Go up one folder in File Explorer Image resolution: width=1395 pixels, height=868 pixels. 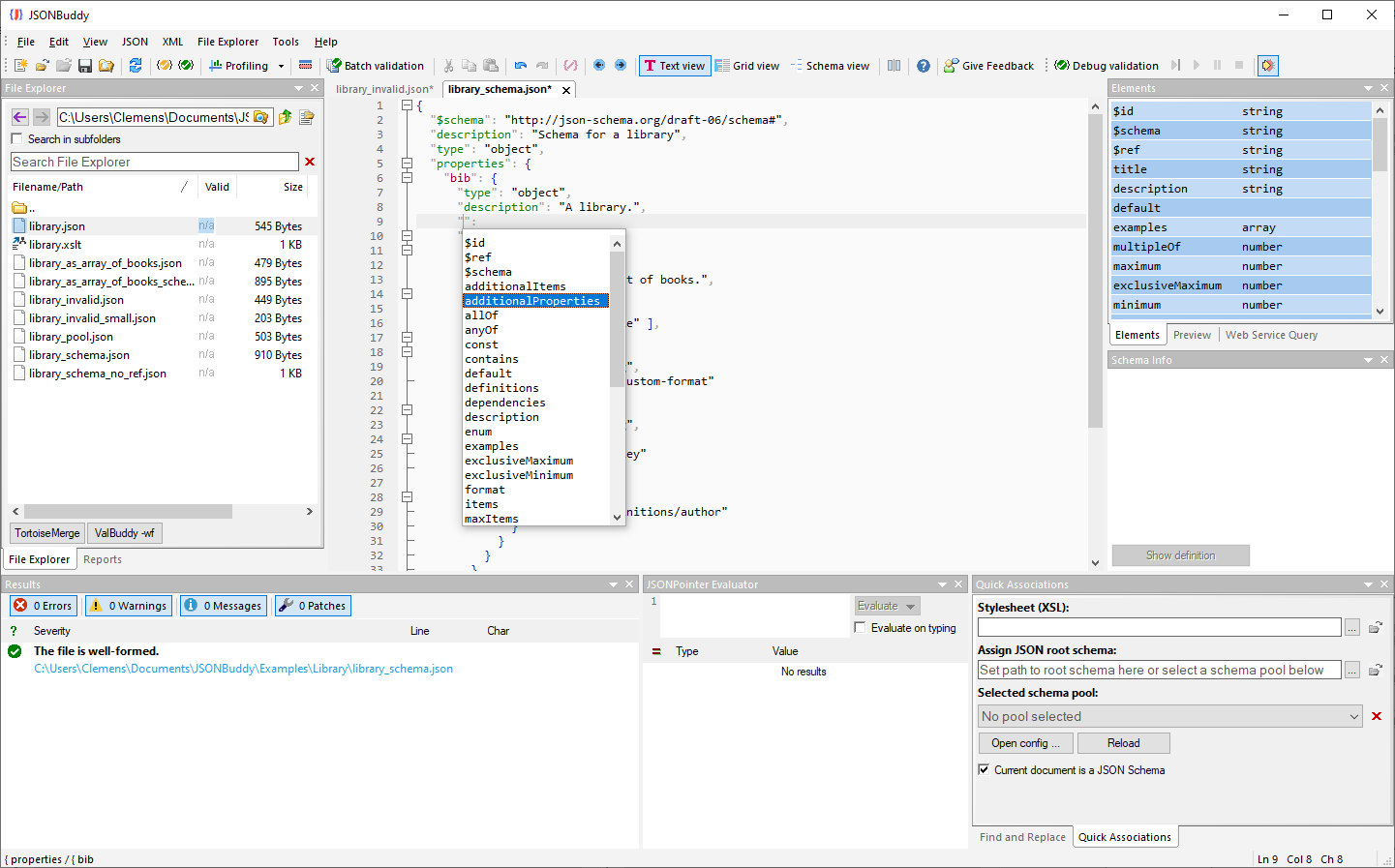click(286, 117)
